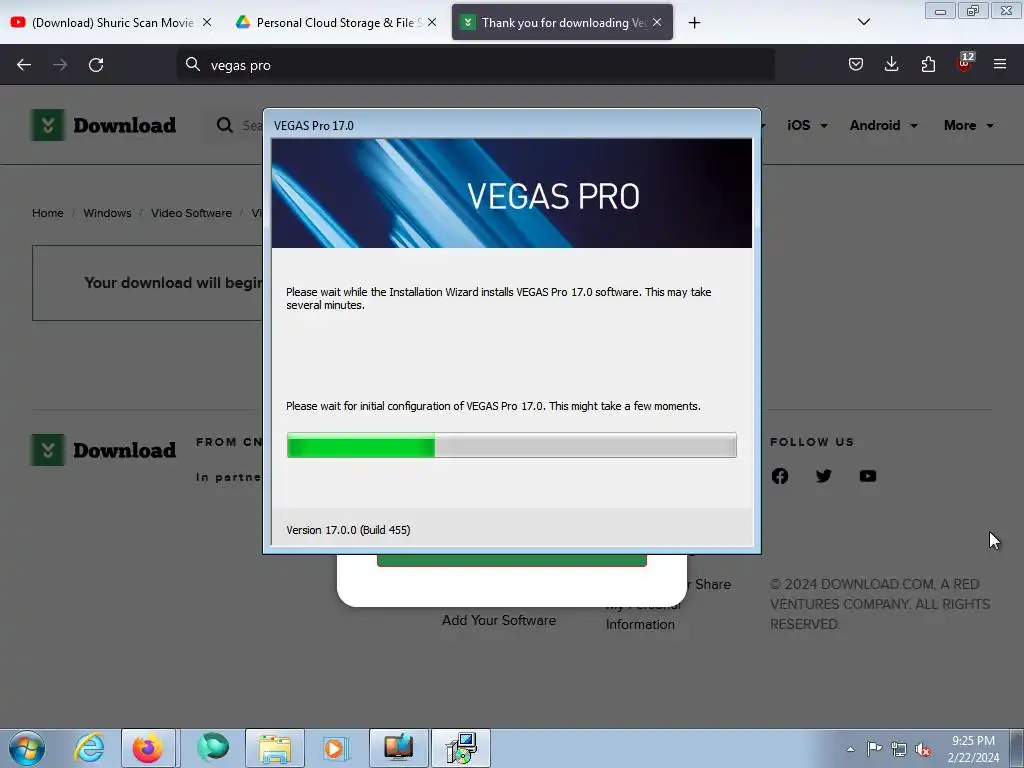
Task: Open Windows Explorer folder in taskbar
Action: coord(275,748)
